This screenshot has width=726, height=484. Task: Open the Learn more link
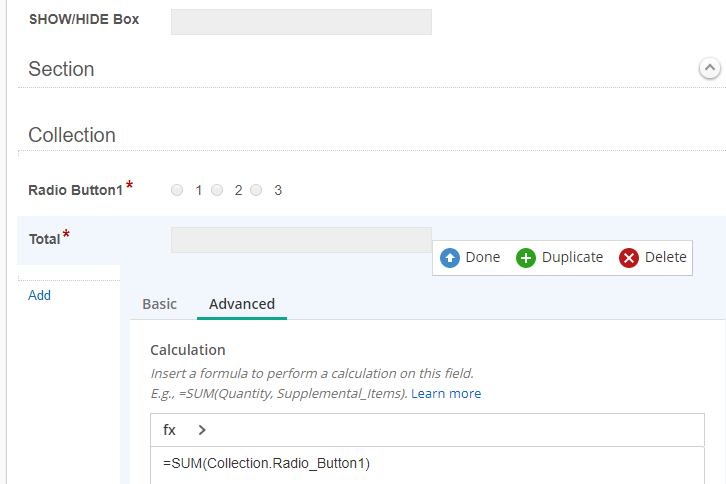tap(446, 393)
